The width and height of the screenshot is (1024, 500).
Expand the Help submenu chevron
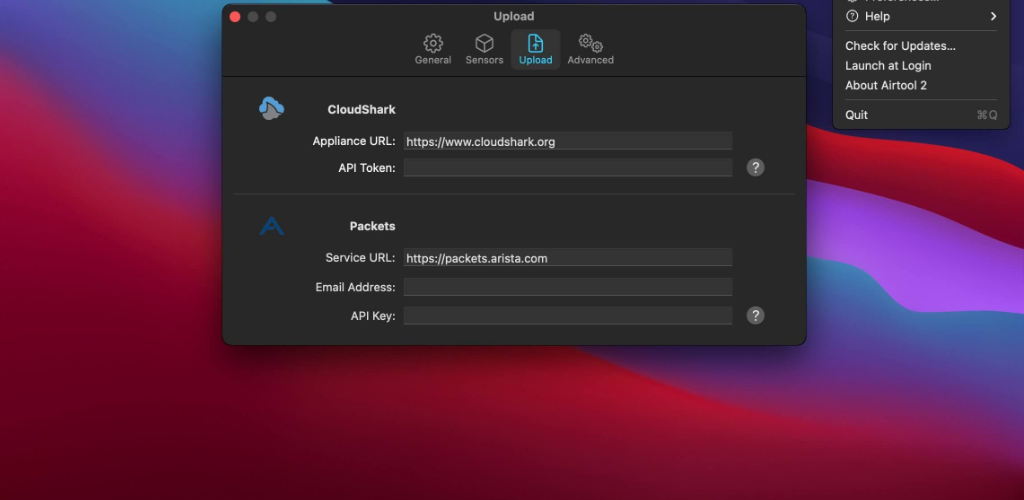click(993, 16)
